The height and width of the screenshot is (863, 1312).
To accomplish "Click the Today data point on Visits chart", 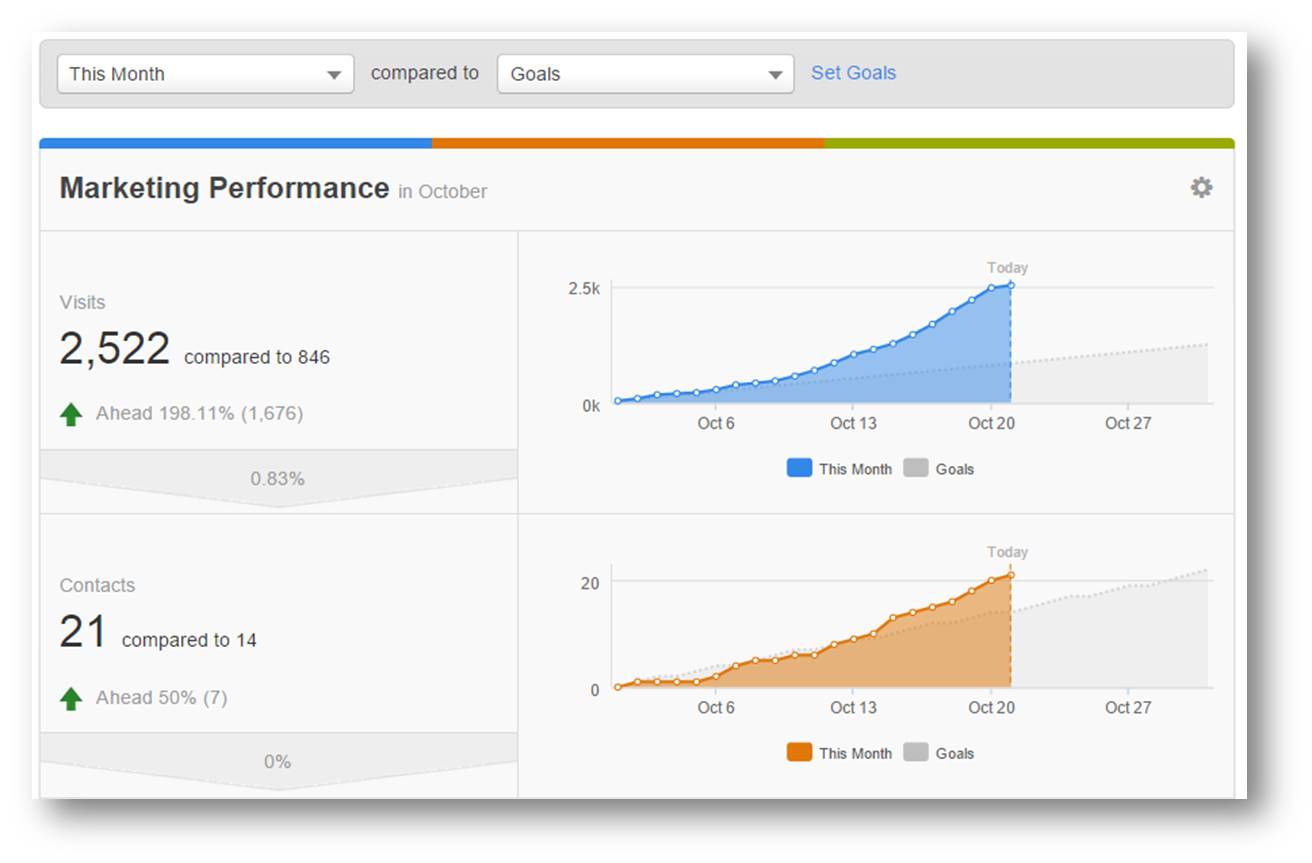I will pyautogui.click(x=1011, y=285).
